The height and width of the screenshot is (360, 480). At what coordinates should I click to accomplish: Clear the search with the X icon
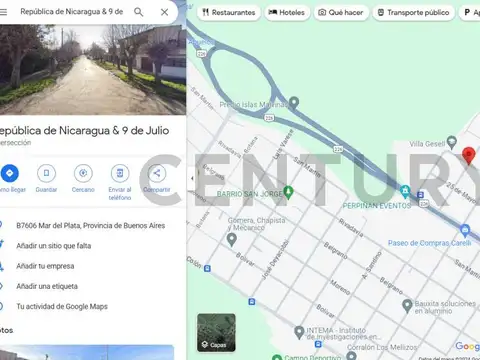(x=164, y=12)
